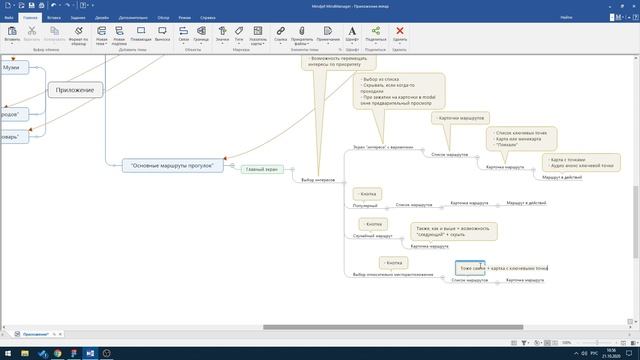Switch to the Дизайн ribbon tab
This screenshot has height=360, width=640.
pyautogui.click(x=102, y=18)
